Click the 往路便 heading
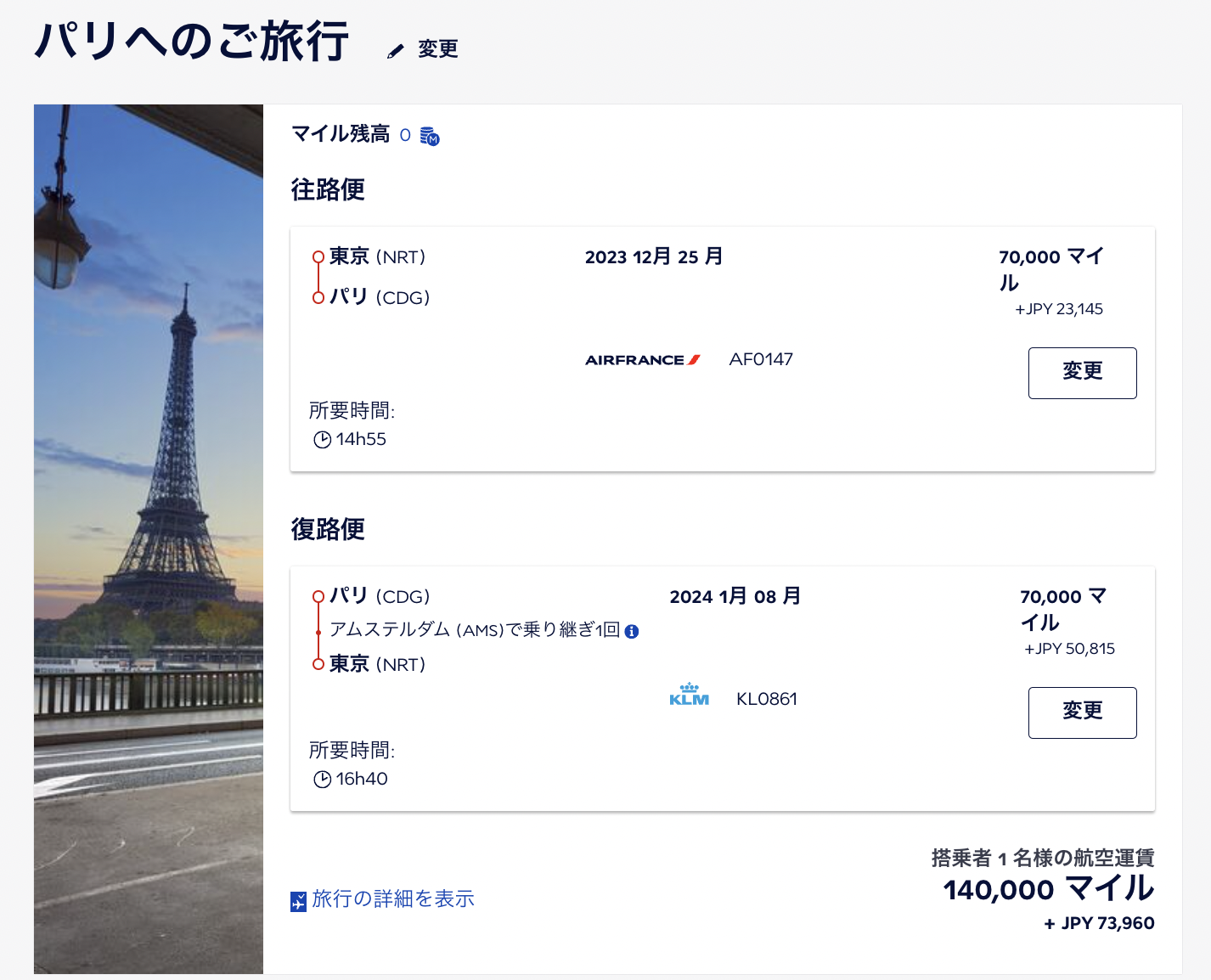Image resolution: width=1211 pixels, height=980 pixels. (328, 189)
